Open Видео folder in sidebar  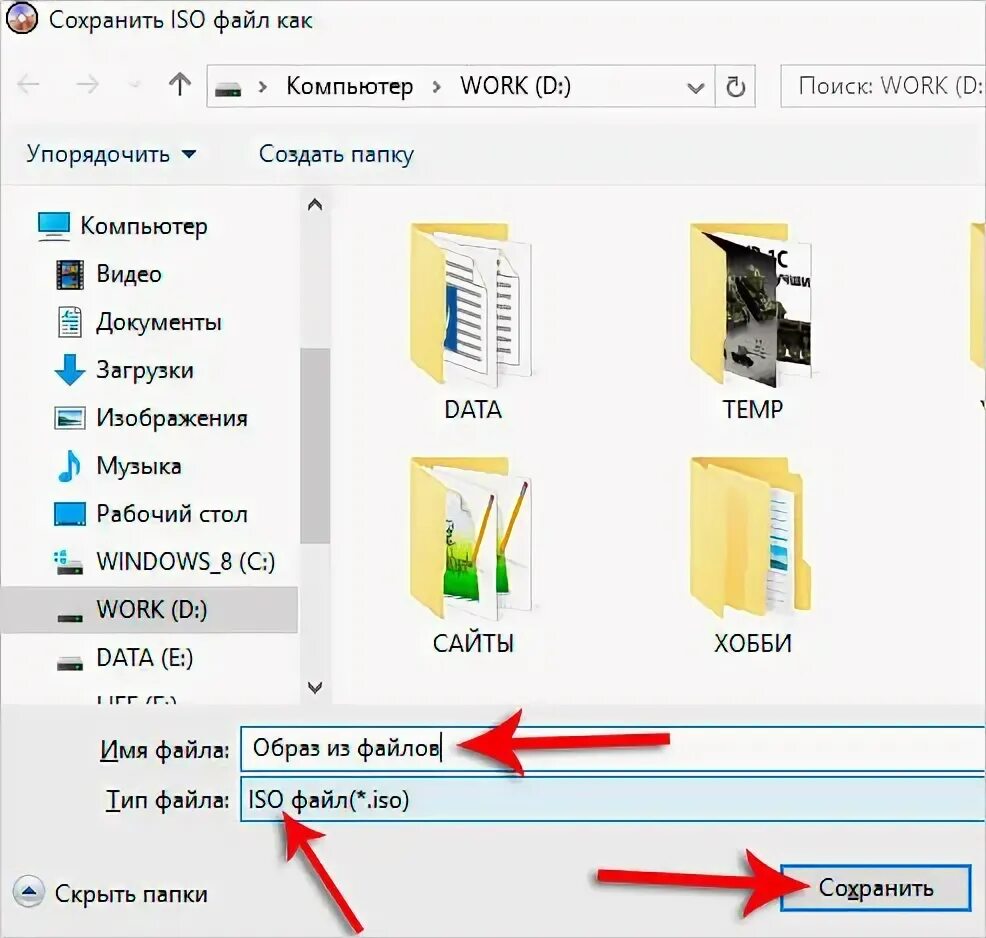pyautogui.click(x=129, y=274)
